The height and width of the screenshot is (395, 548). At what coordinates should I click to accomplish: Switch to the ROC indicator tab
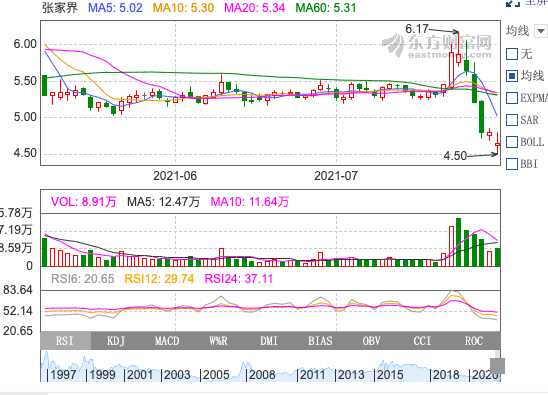point(474,341)
